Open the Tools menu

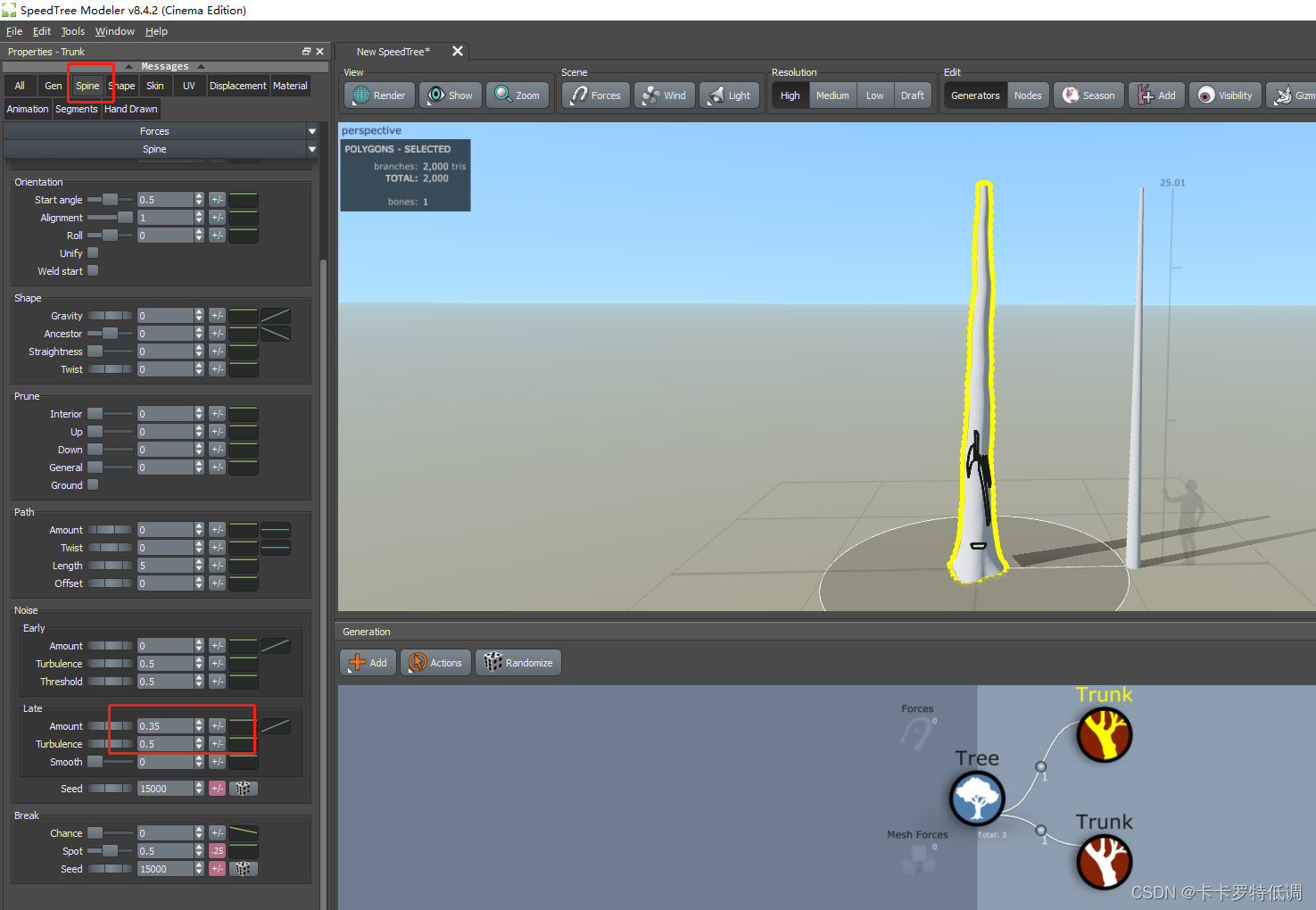click(x=73, y=31)
